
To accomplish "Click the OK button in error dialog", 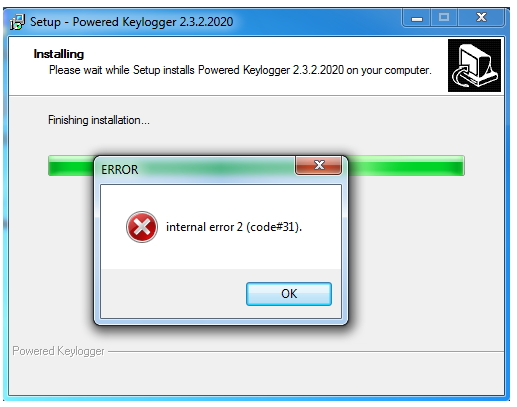I will (x=289, y=294).
